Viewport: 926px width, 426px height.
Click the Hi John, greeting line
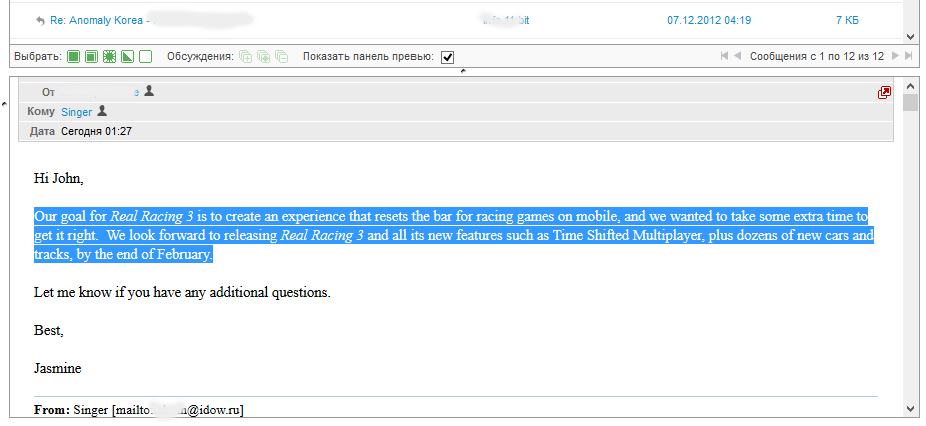click(59, 178)
